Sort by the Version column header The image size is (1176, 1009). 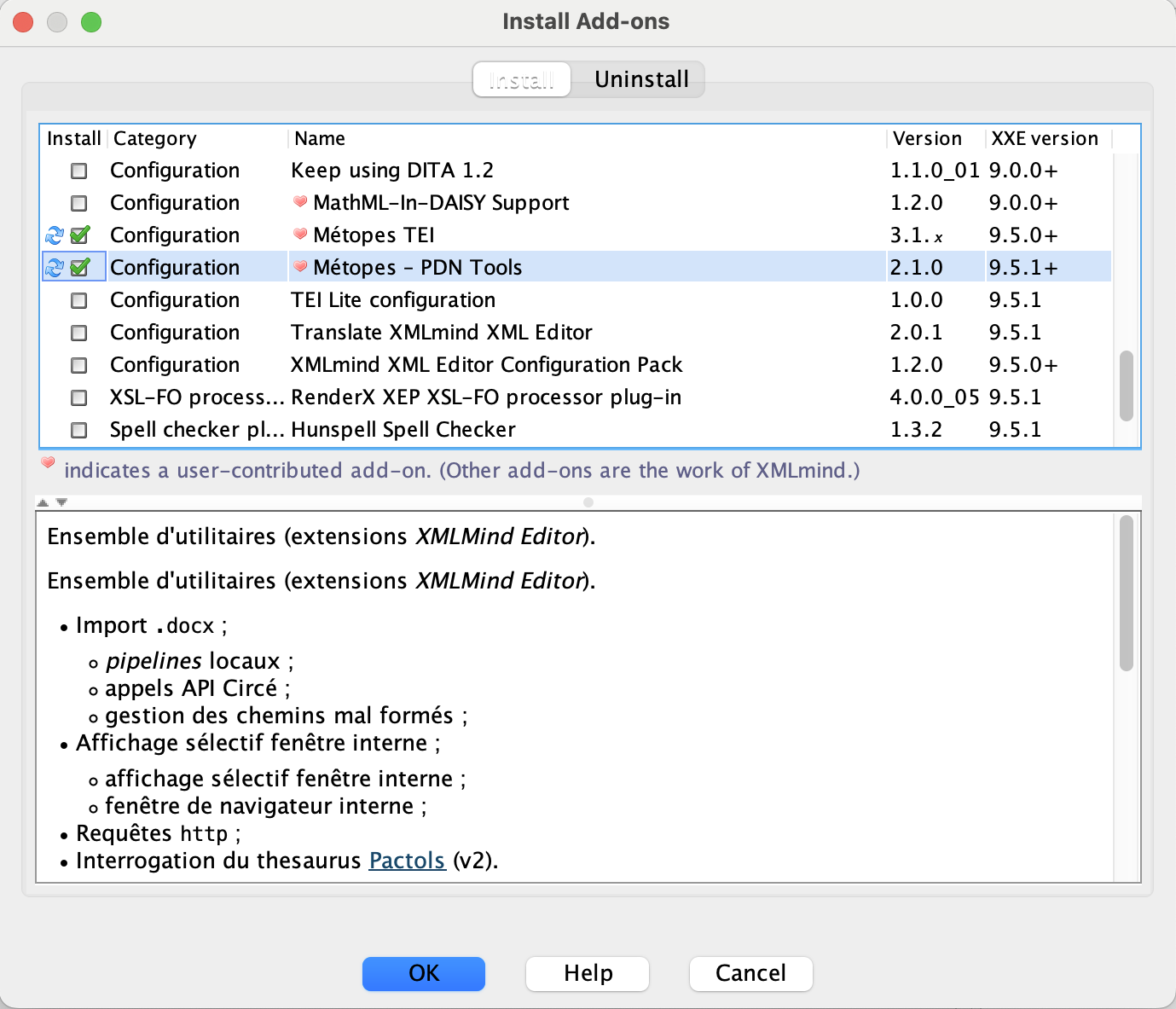coord(936,138)
